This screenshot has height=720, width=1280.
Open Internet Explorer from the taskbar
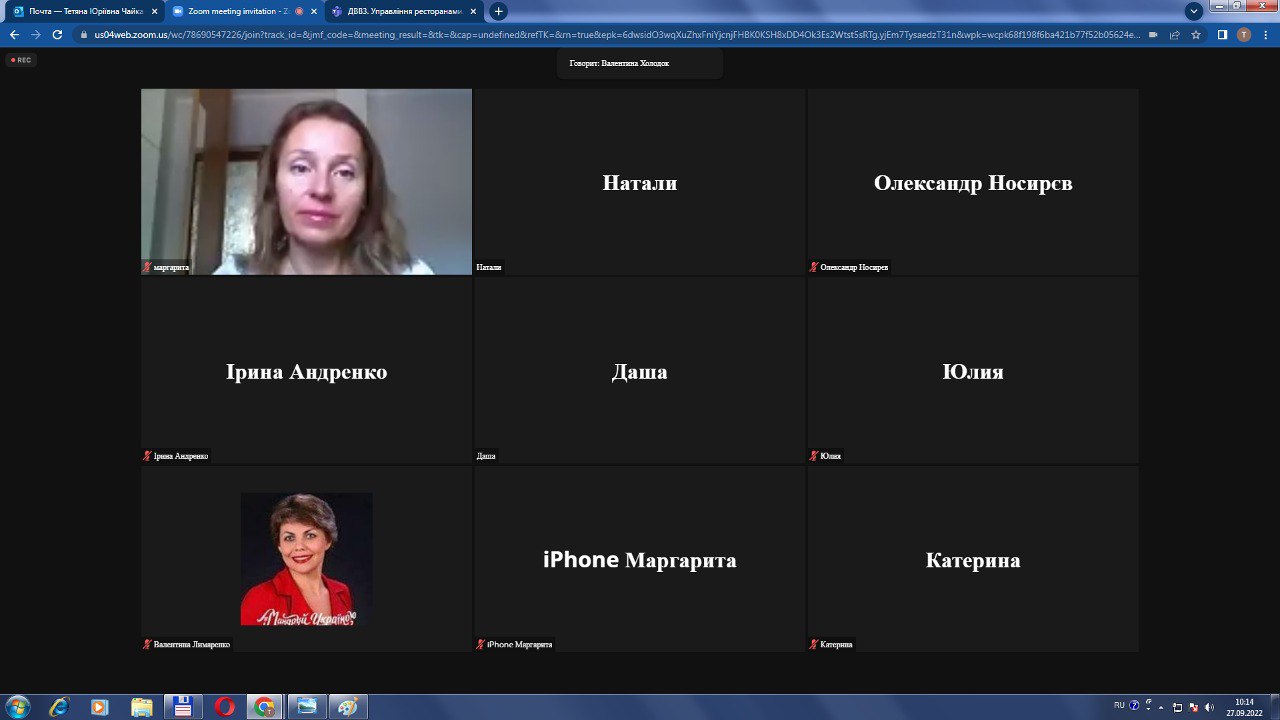point(59,707)
